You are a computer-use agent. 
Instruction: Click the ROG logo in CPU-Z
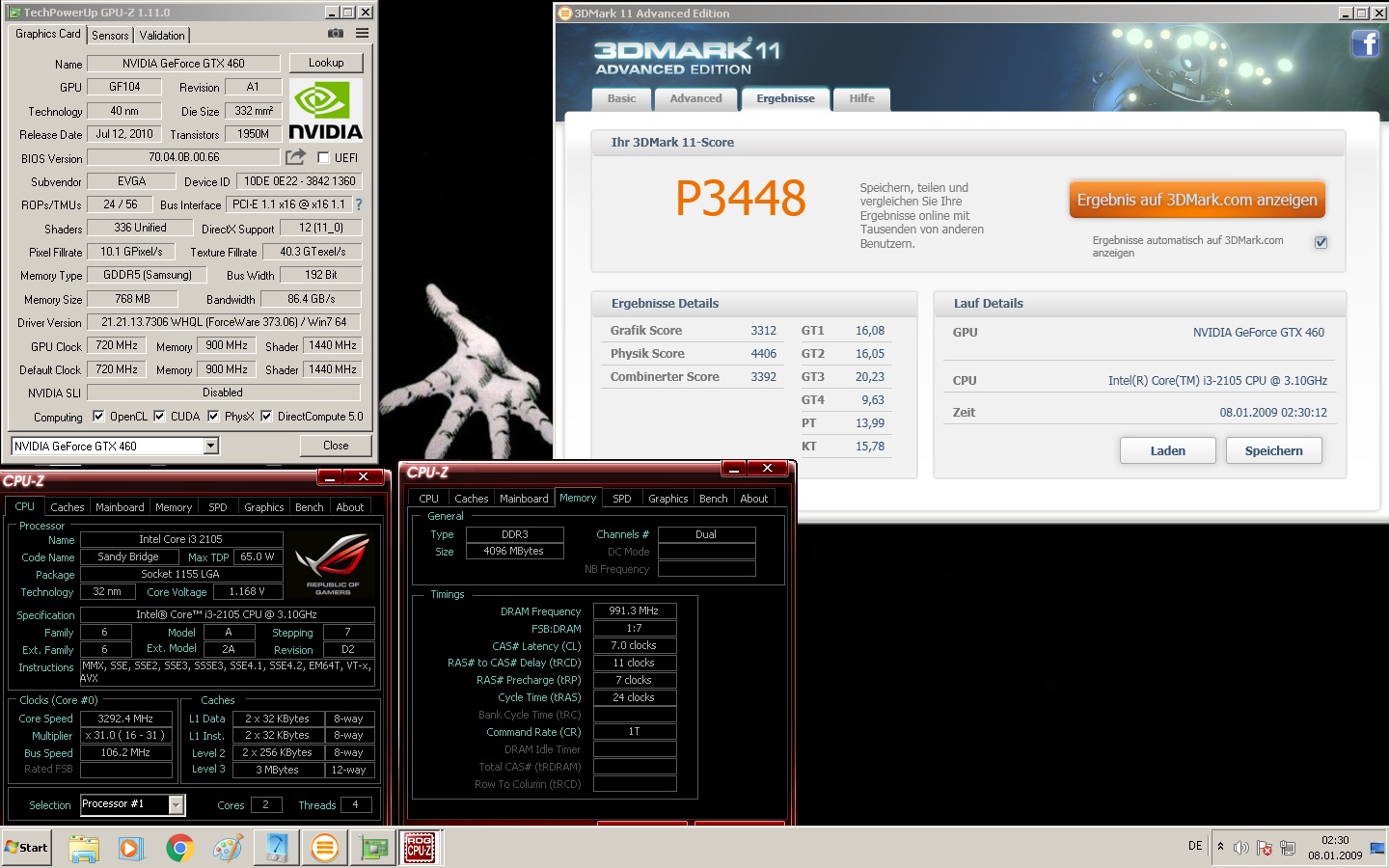pos(333,563)
